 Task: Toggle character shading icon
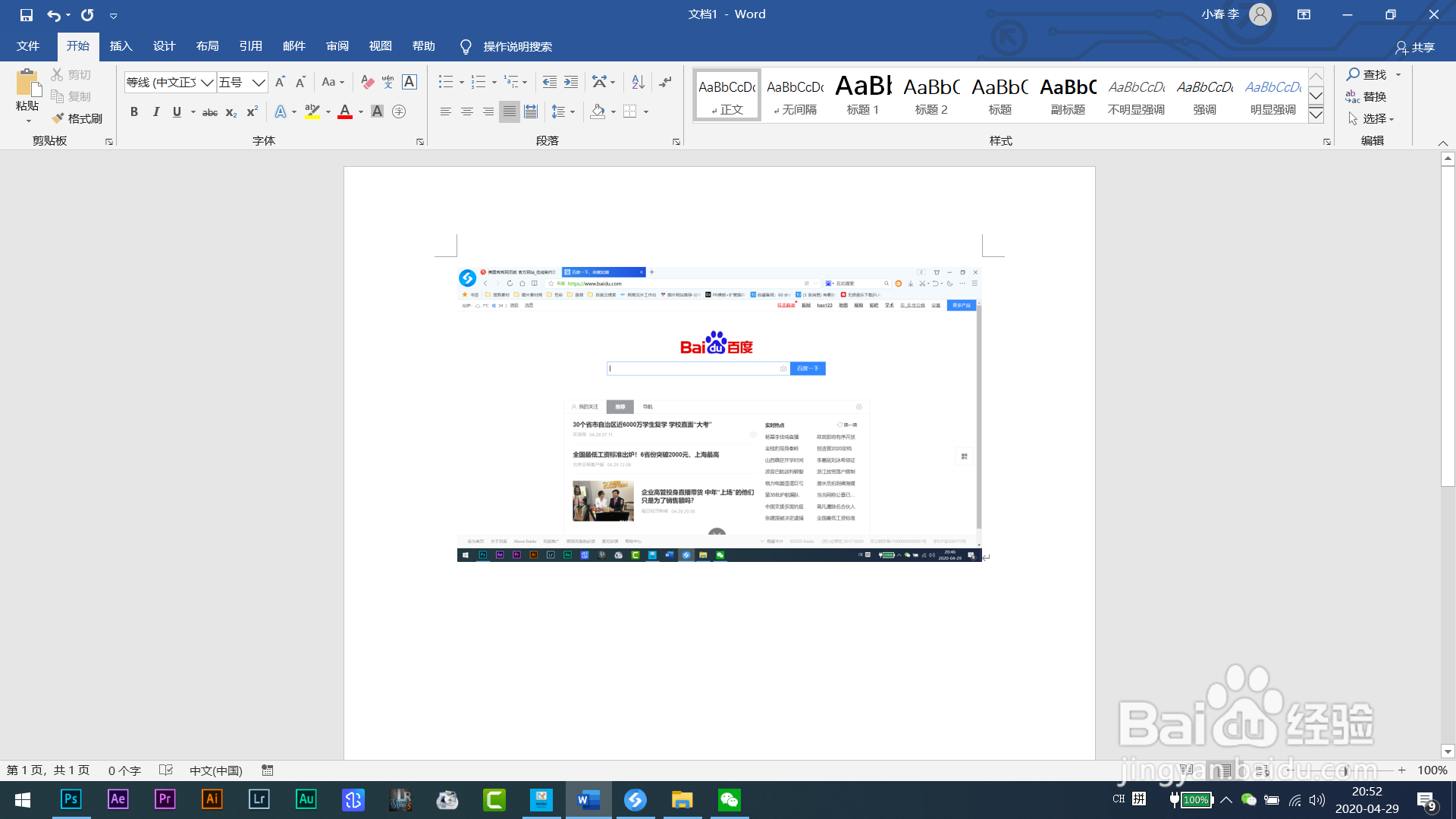[377, 111]
